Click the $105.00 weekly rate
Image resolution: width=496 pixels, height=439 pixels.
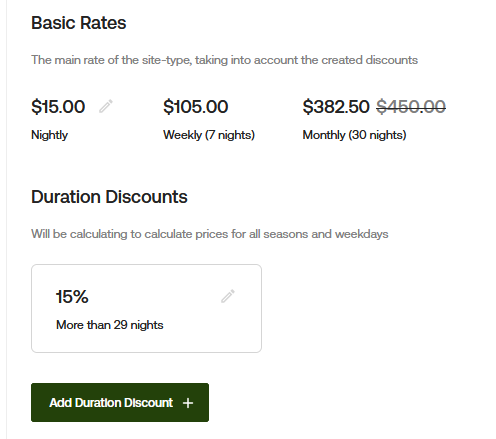(196, 107)
